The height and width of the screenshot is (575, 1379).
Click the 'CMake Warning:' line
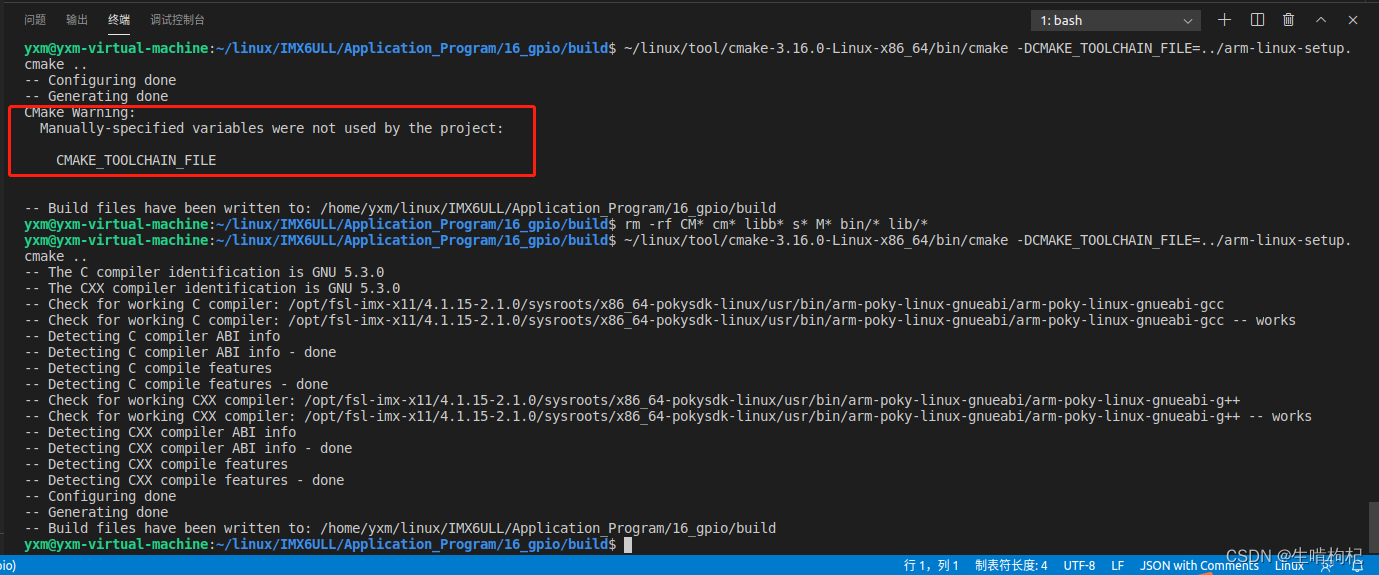point(80,112)
